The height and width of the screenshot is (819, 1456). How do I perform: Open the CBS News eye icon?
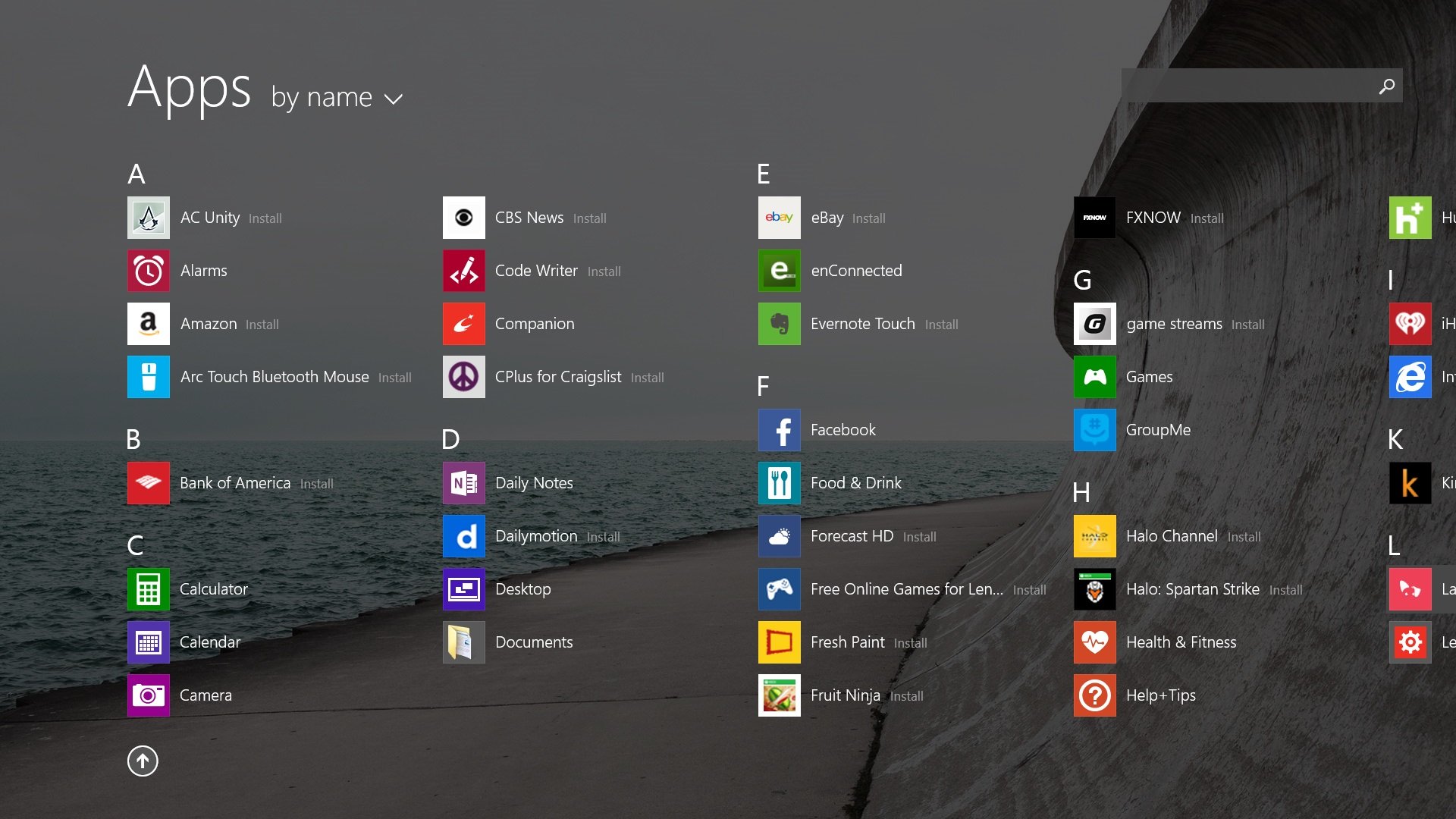(464, 218)
